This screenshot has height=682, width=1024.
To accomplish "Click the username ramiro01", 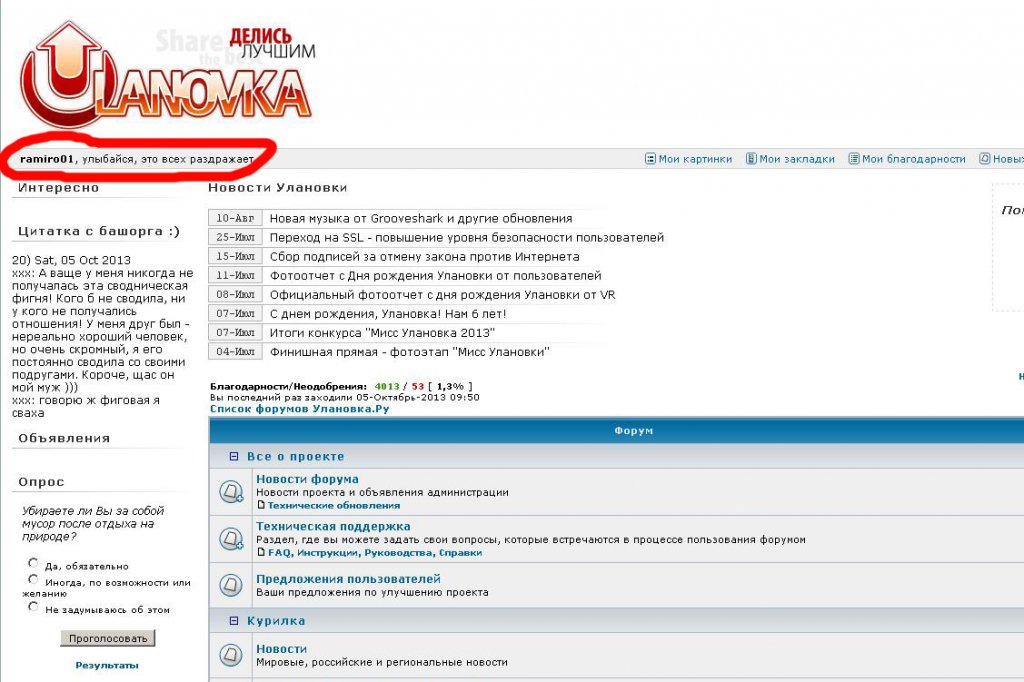I will [x=47, y=159].
